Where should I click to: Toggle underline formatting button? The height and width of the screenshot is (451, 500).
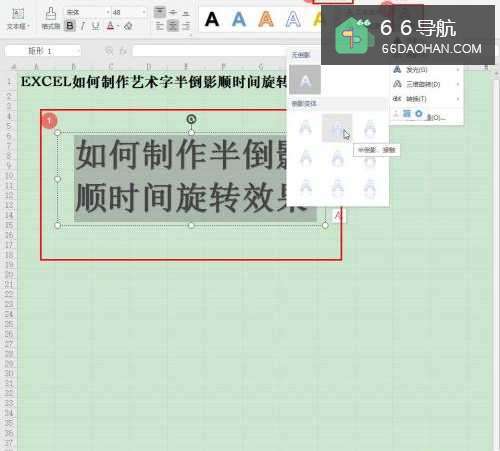[96, 26]
